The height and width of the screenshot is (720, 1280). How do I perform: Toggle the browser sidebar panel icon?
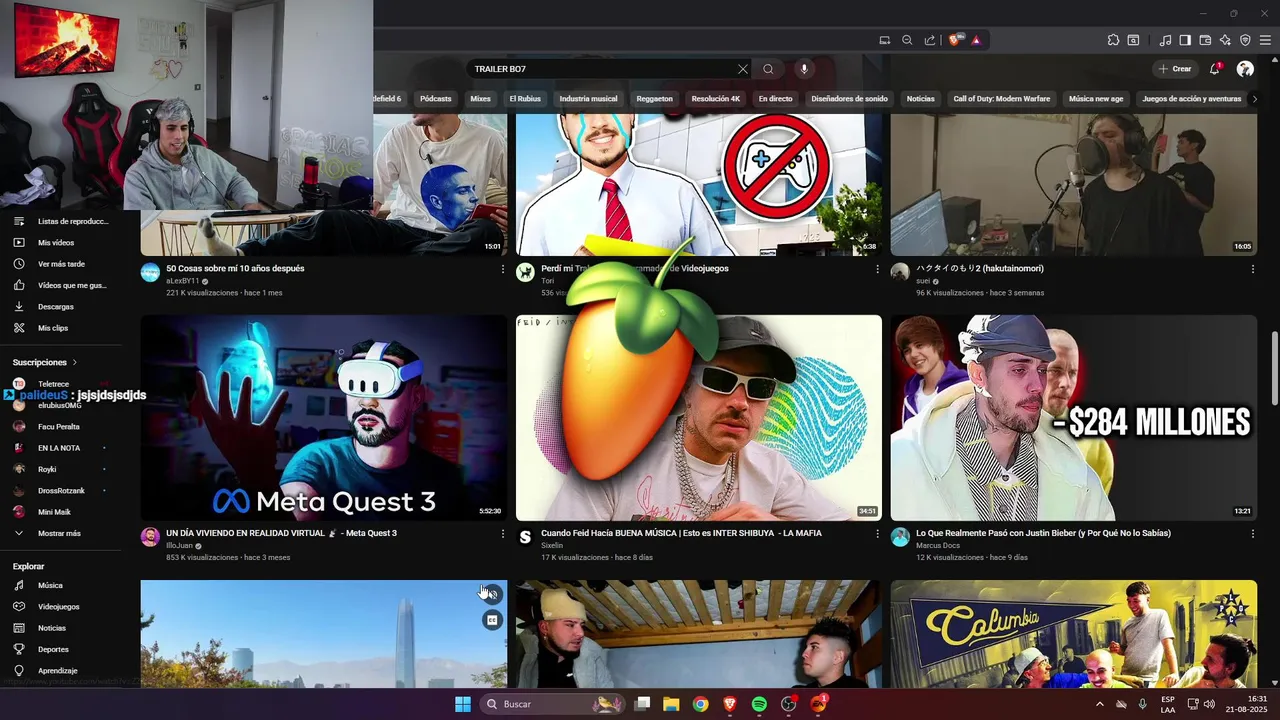(1185, 40)
